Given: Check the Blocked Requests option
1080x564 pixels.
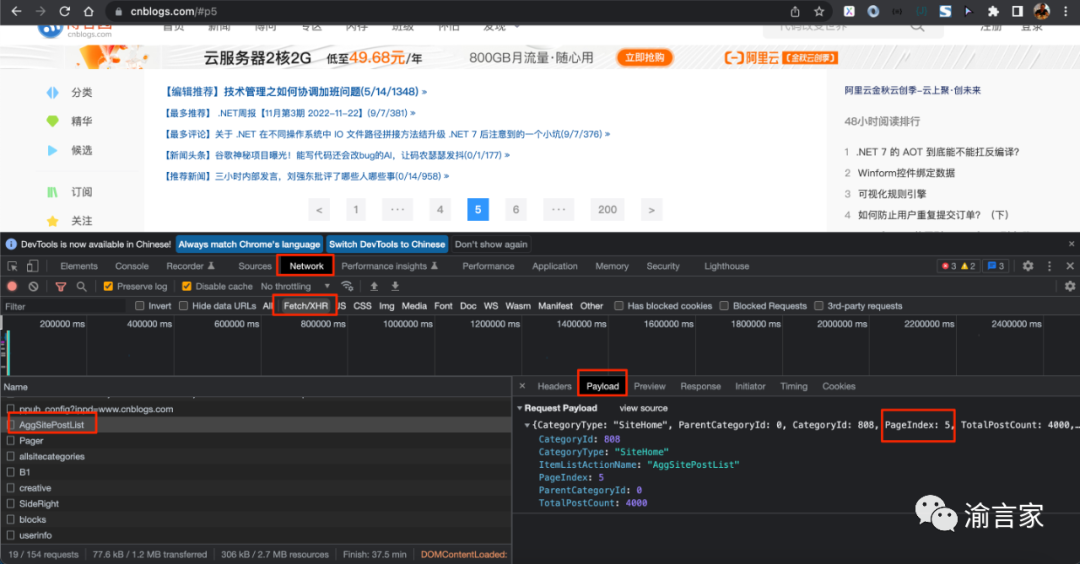Looking at the screenshot, I should (x=724, y=306).
